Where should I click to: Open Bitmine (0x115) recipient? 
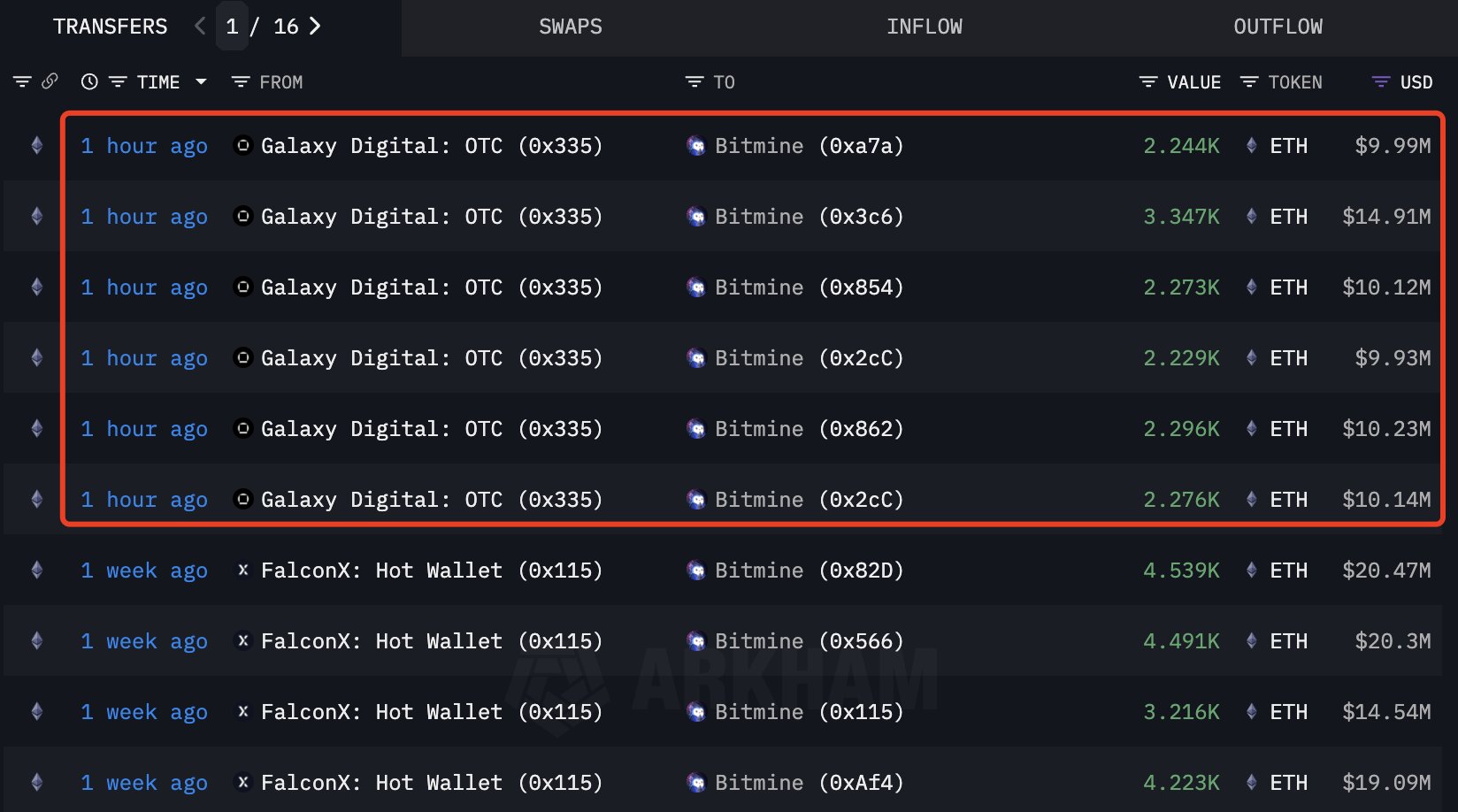810,712
